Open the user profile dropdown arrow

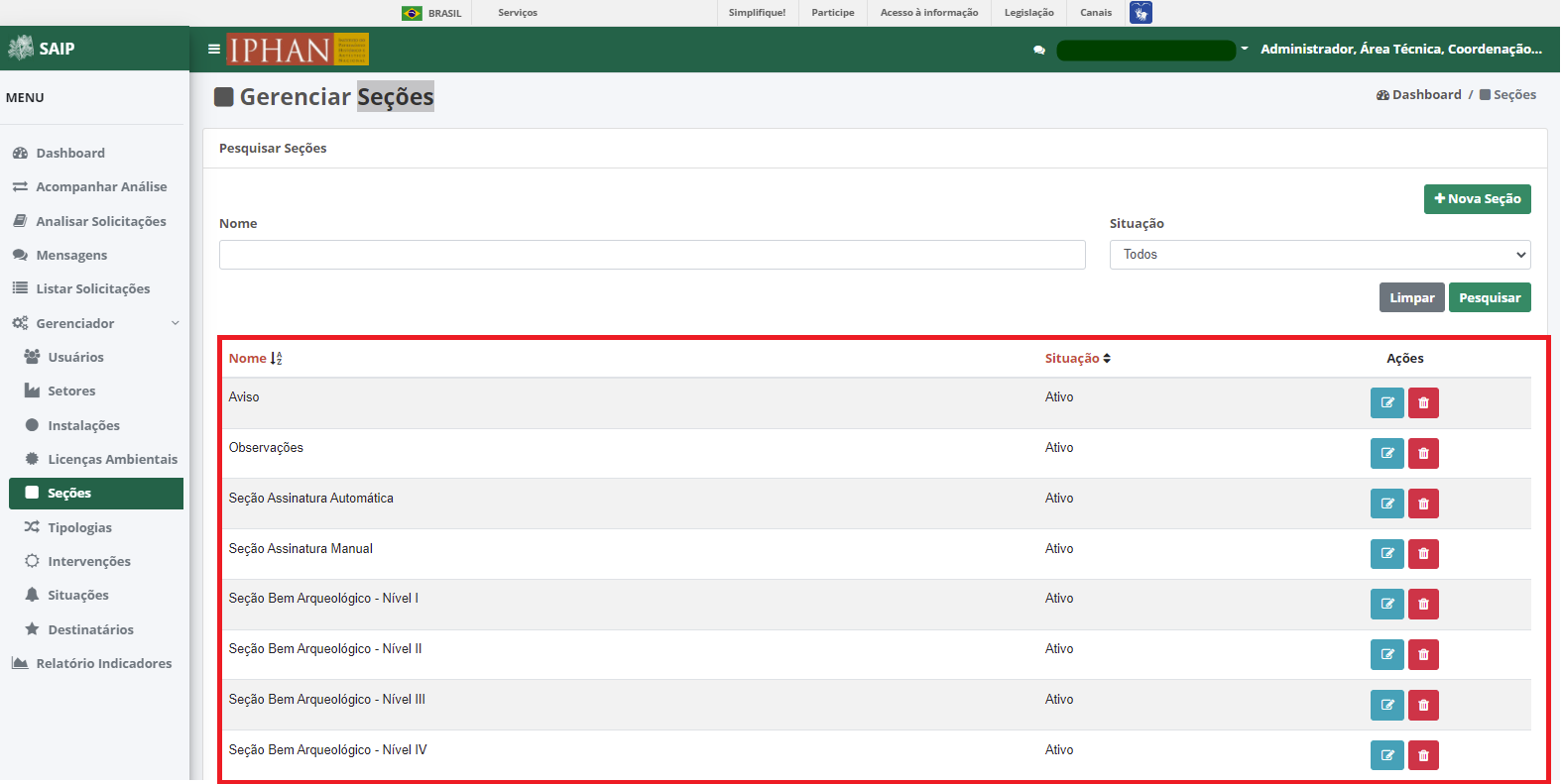[x=1245, y=49]
